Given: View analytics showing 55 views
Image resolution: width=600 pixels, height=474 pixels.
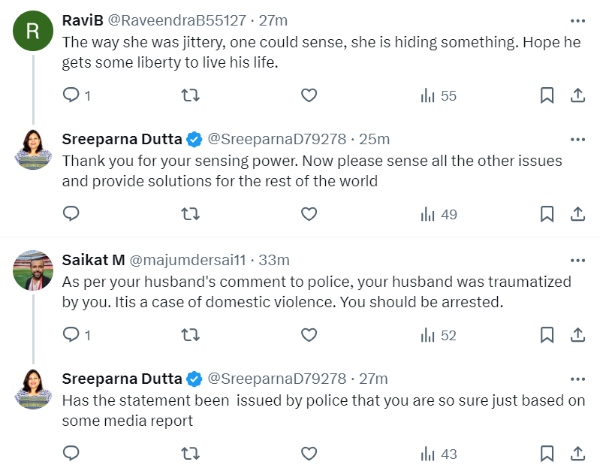Looking at the screenshot, I should [x=438, y=96].
